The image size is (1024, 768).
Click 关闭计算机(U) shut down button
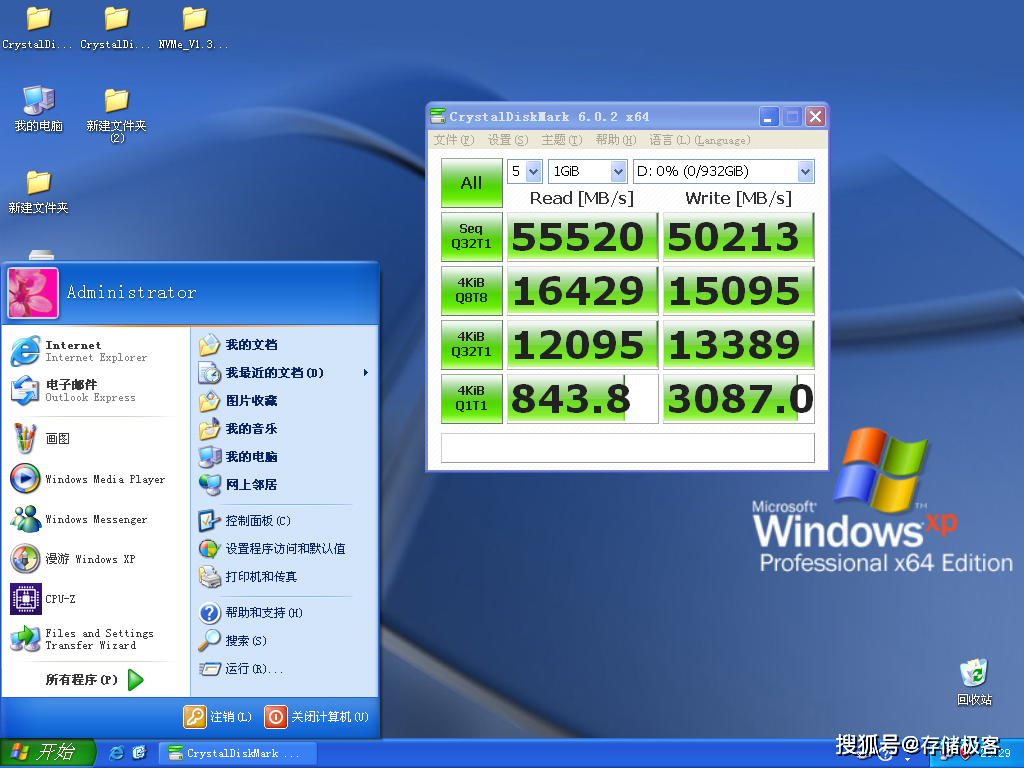tap(317, 716)
